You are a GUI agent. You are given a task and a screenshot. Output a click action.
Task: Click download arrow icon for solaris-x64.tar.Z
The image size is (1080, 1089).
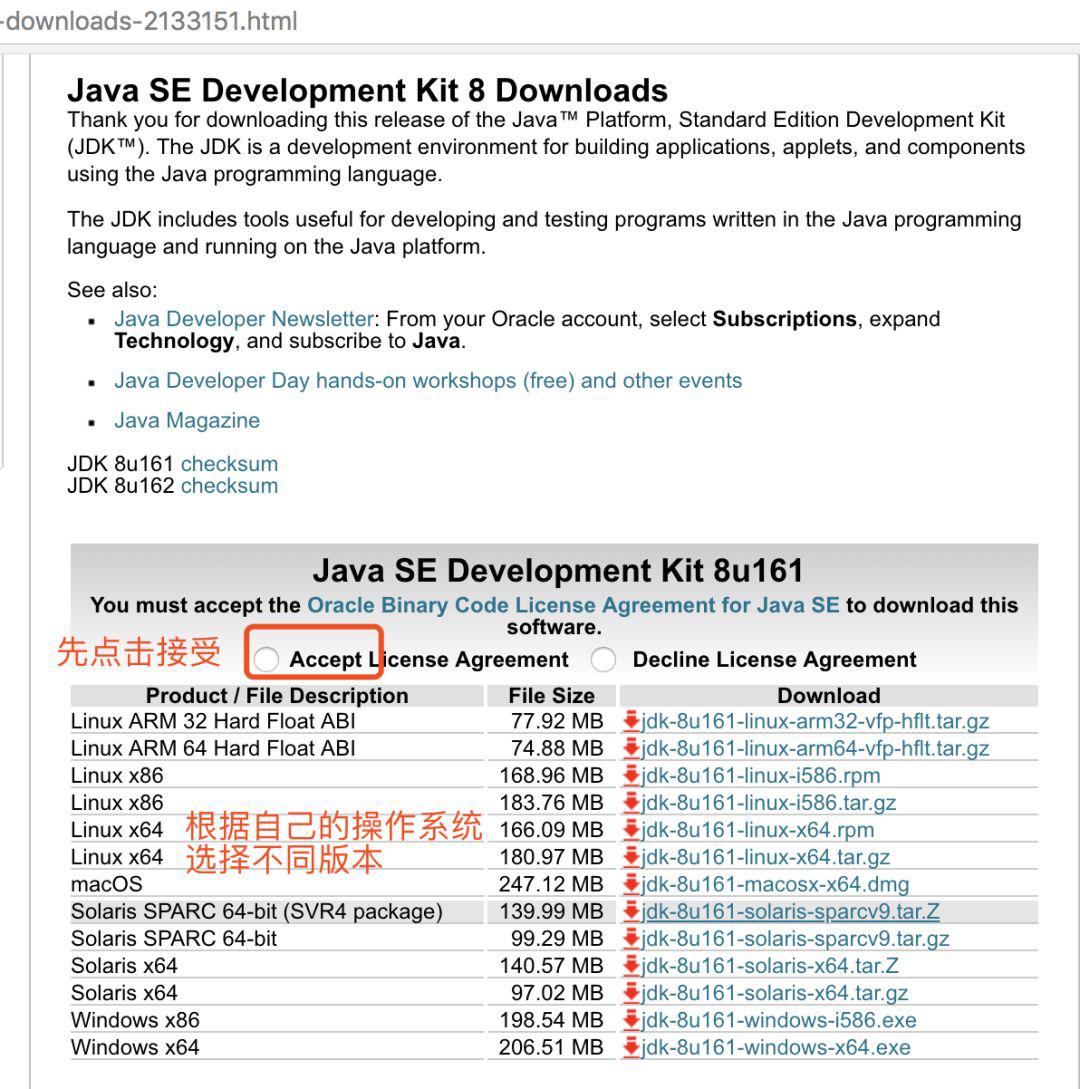[631, 965]
